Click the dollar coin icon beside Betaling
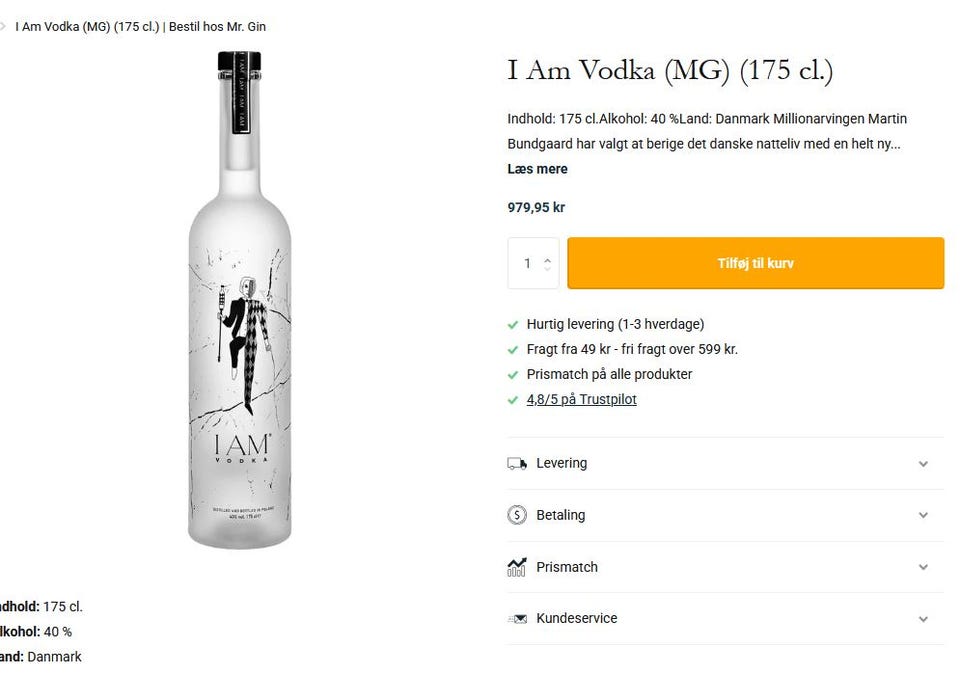Screen dimensions: 960x674 click(x=517, y=515)
